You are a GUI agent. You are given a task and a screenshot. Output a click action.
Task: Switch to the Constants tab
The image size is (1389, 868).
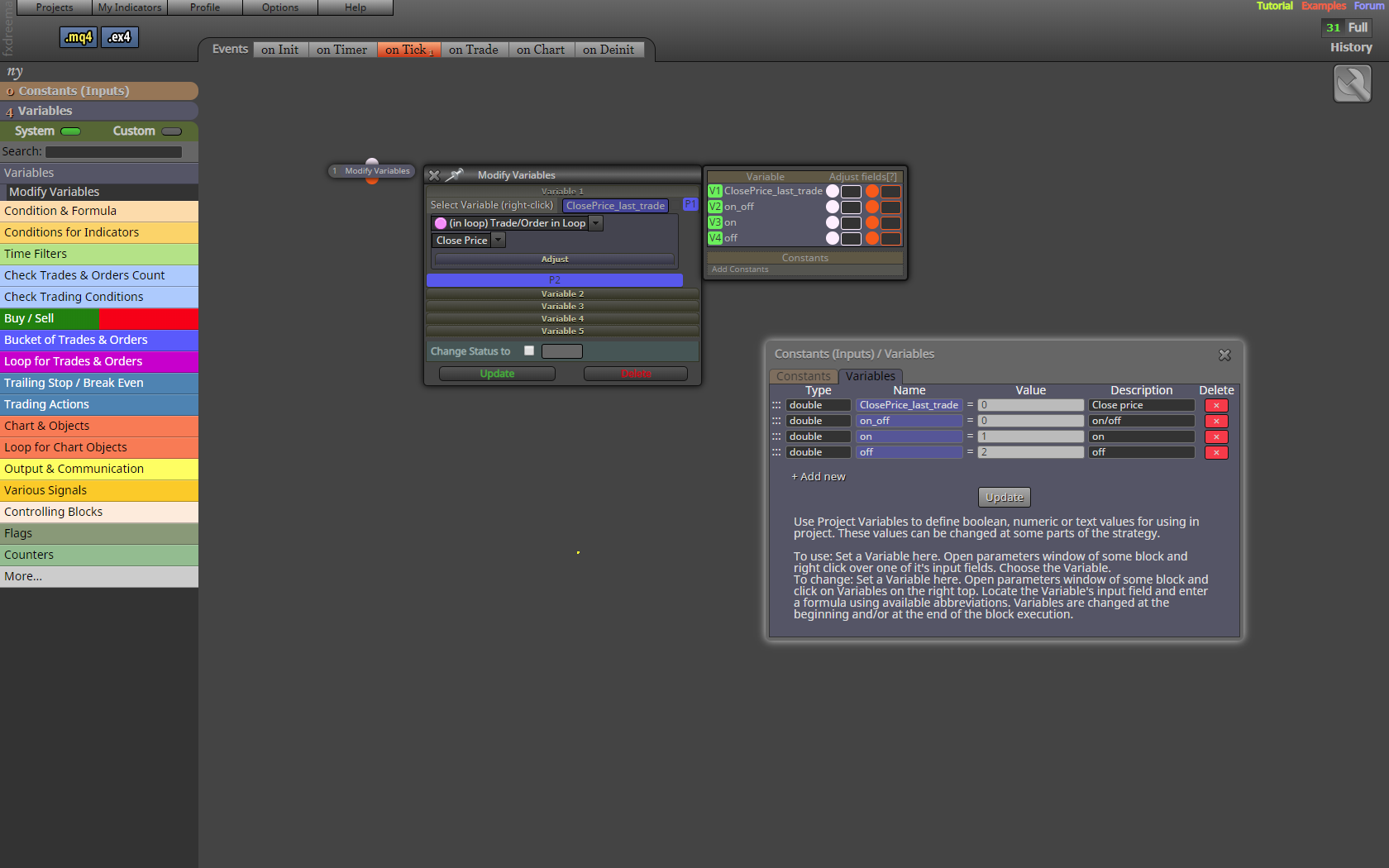803,376
